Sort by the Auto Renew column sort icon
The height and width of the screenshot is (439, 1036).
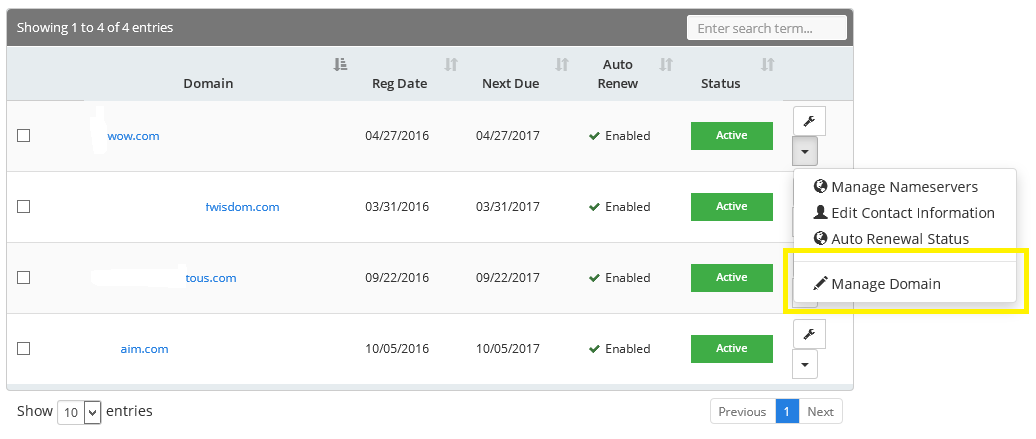666,64
